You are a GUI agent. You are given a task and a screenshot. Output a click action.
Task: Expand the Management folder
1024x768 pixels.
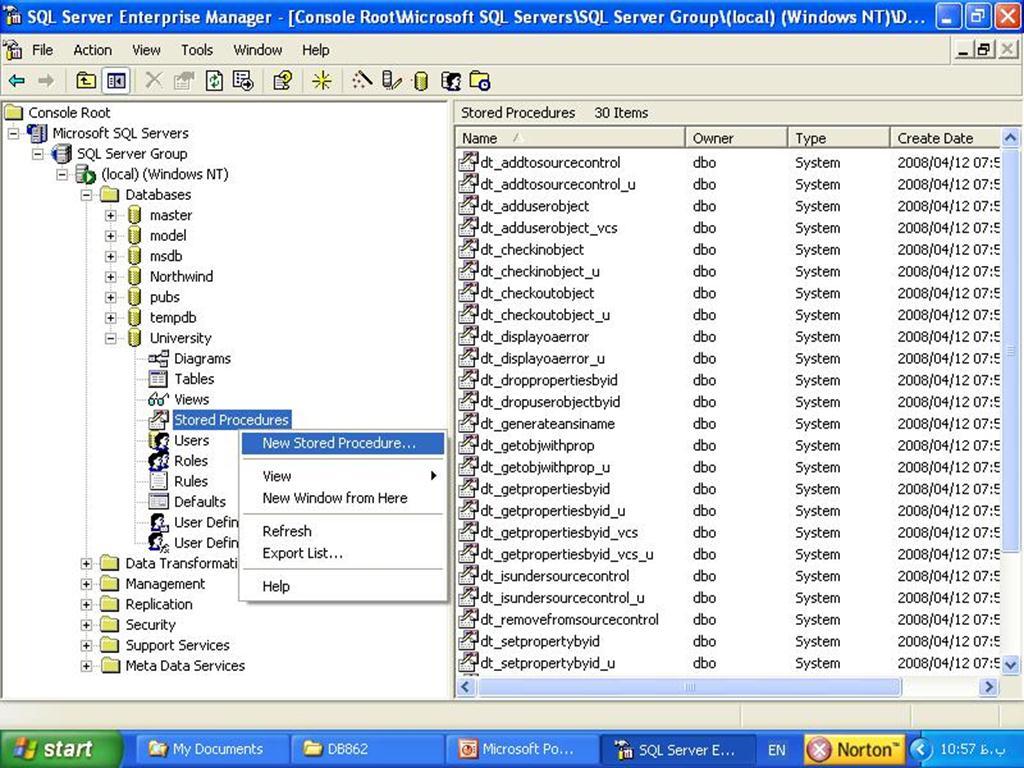(x=86, y=584)
